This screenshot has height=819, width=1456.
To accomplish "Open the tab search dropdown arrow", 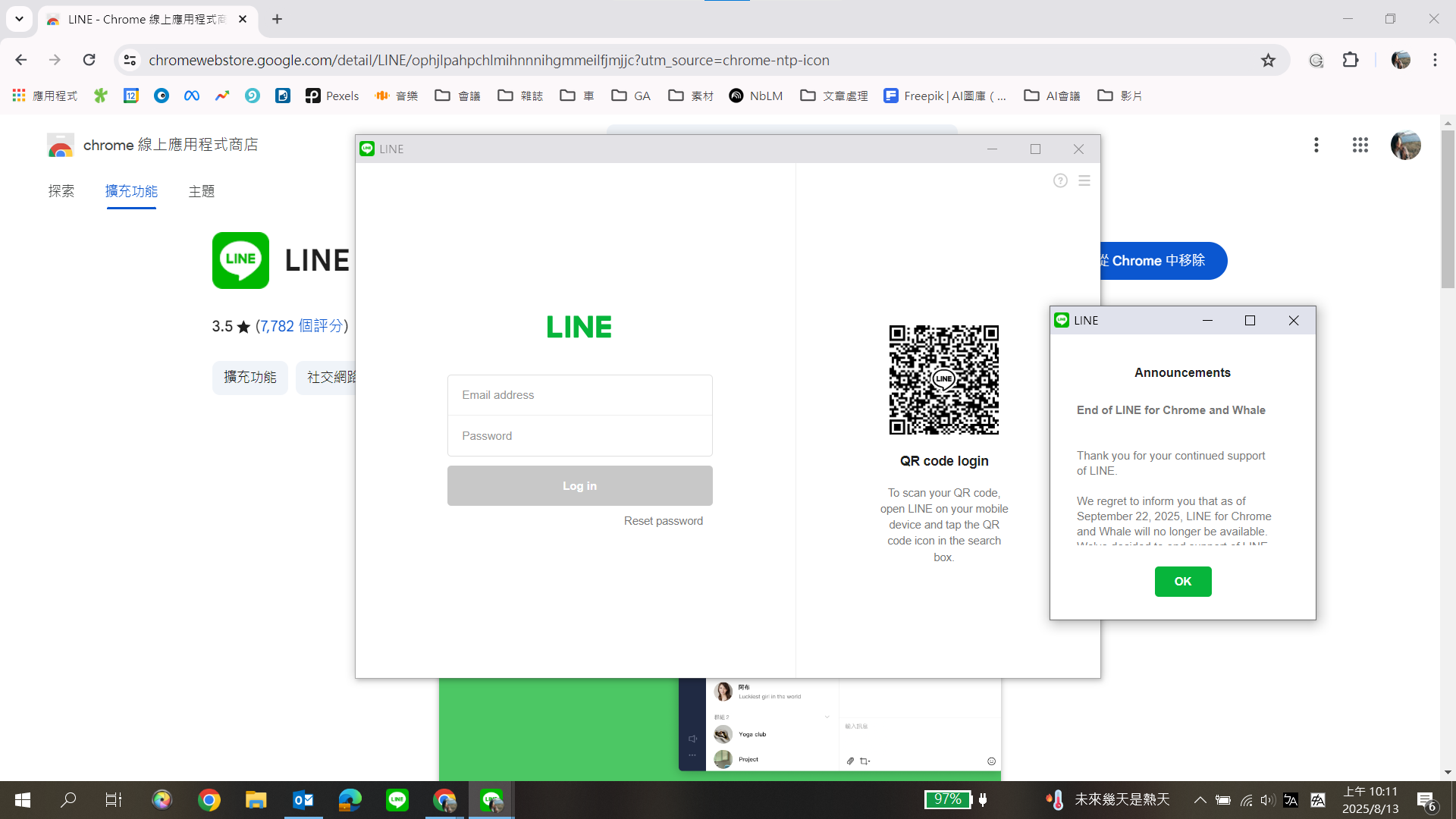I will coord(19,19).
